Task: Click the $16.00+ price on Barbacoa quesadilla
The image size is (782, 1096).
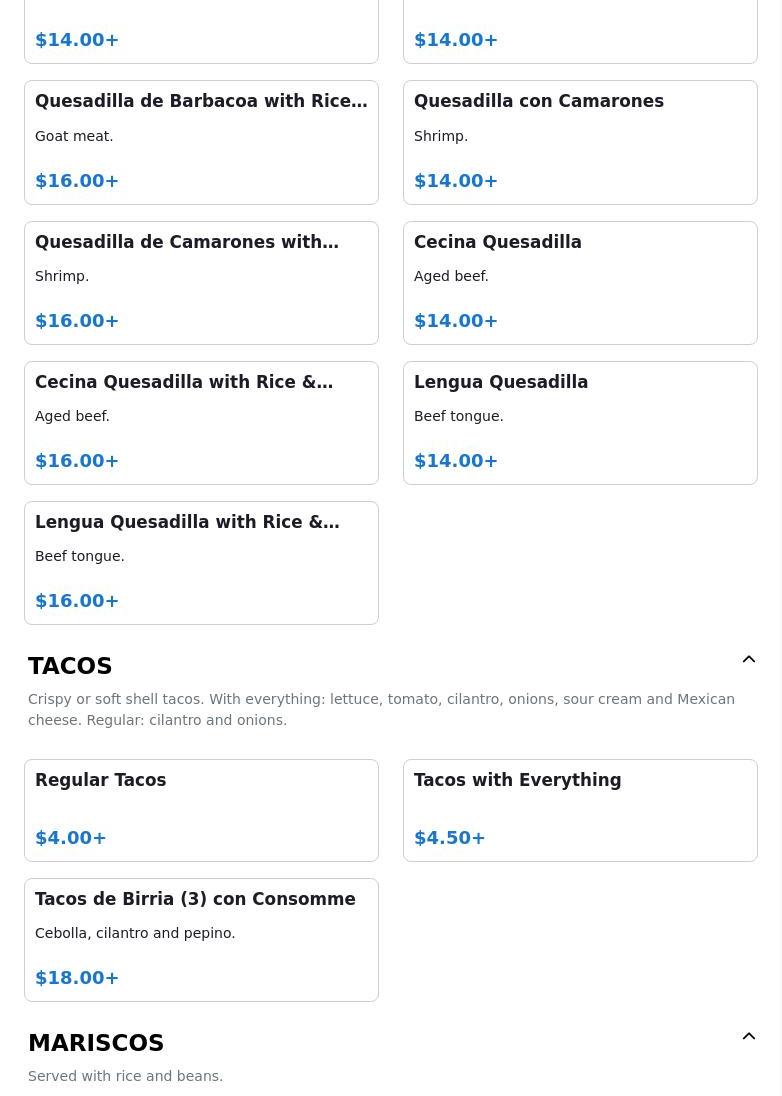Action: click(77, 181)
